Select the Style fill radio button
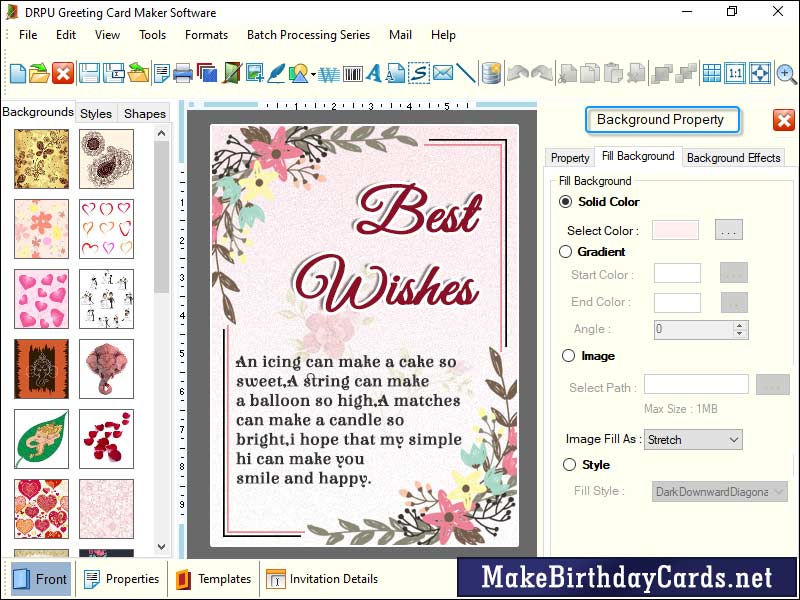Viewport: 800px width, 600px height. coord(569,465)
